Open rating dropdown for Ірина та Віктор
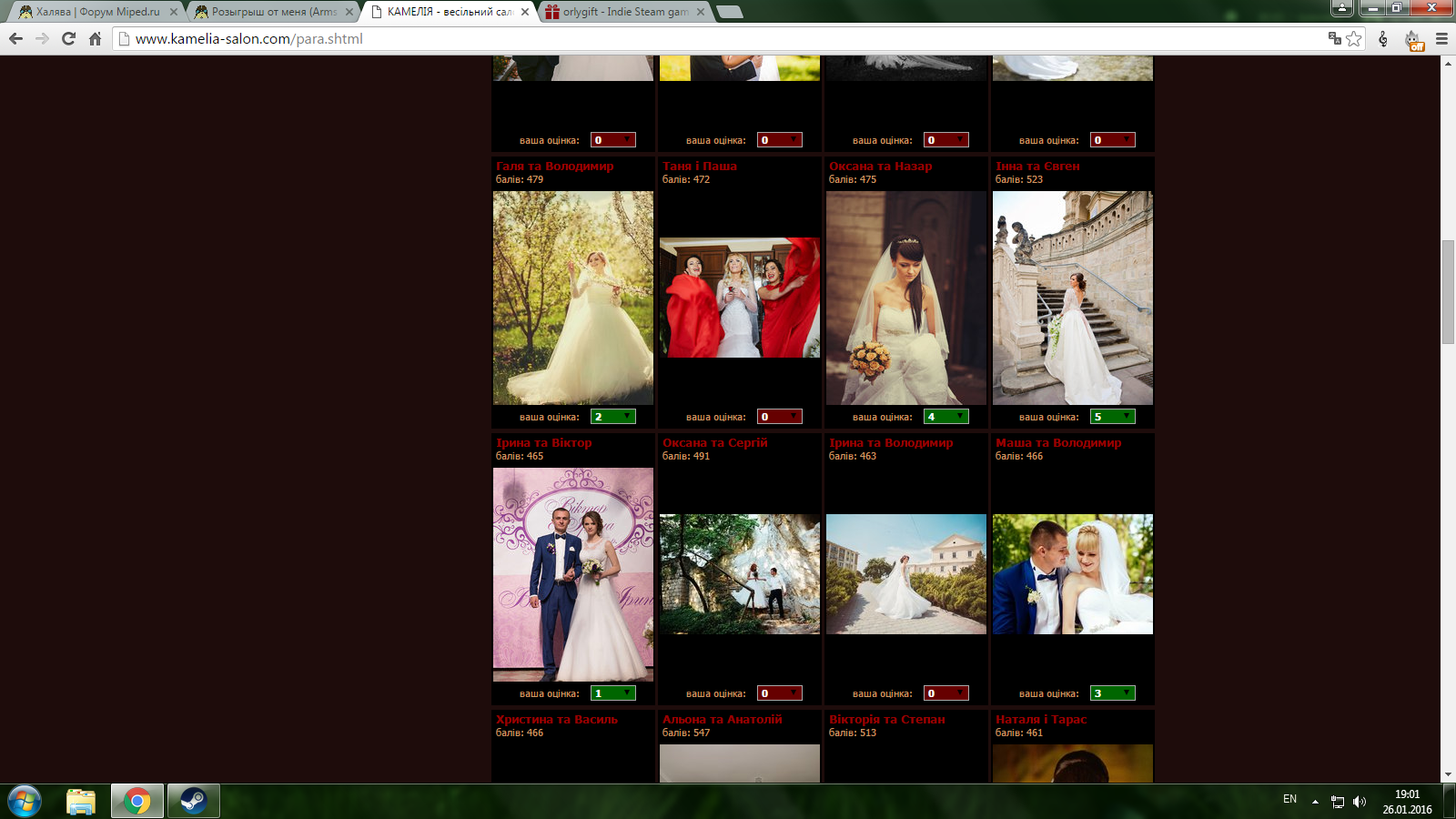This screenshot has height=819, width=1456. click(613, 693)
